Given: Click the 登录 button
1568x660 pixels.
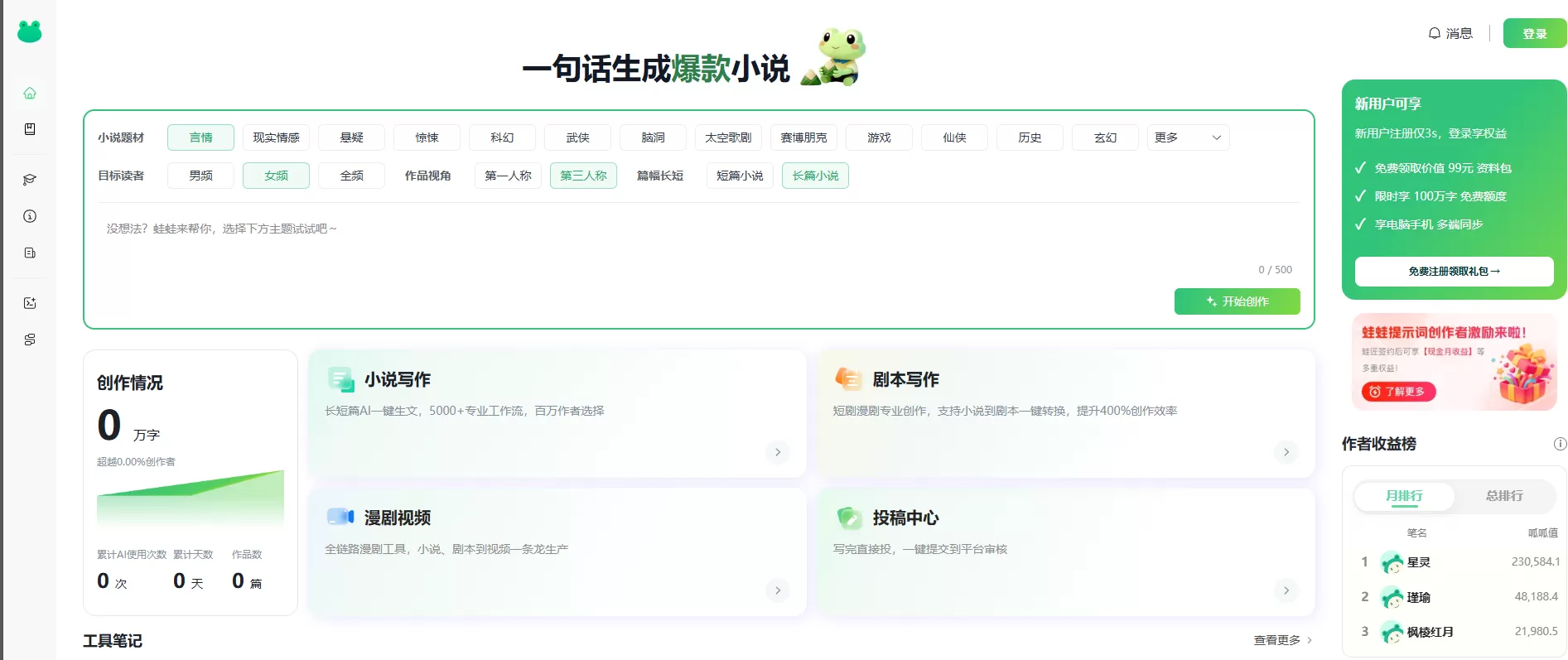Looking at the screenshot, I should tap(1535, 33).
